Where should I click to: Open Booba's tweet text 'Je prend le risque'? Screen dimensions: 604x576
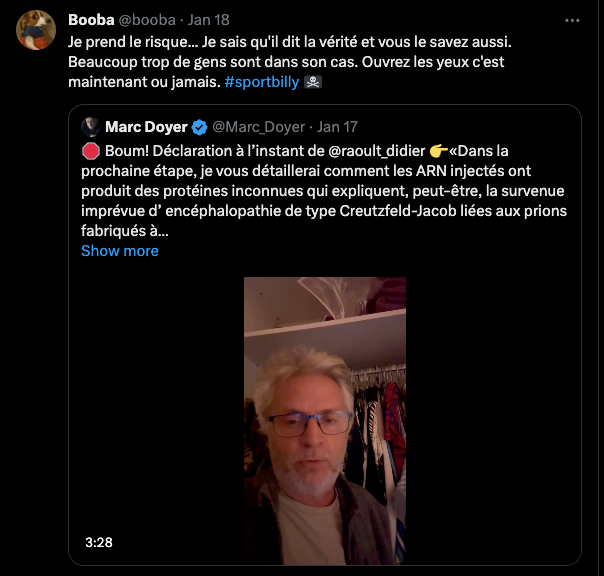290,62
